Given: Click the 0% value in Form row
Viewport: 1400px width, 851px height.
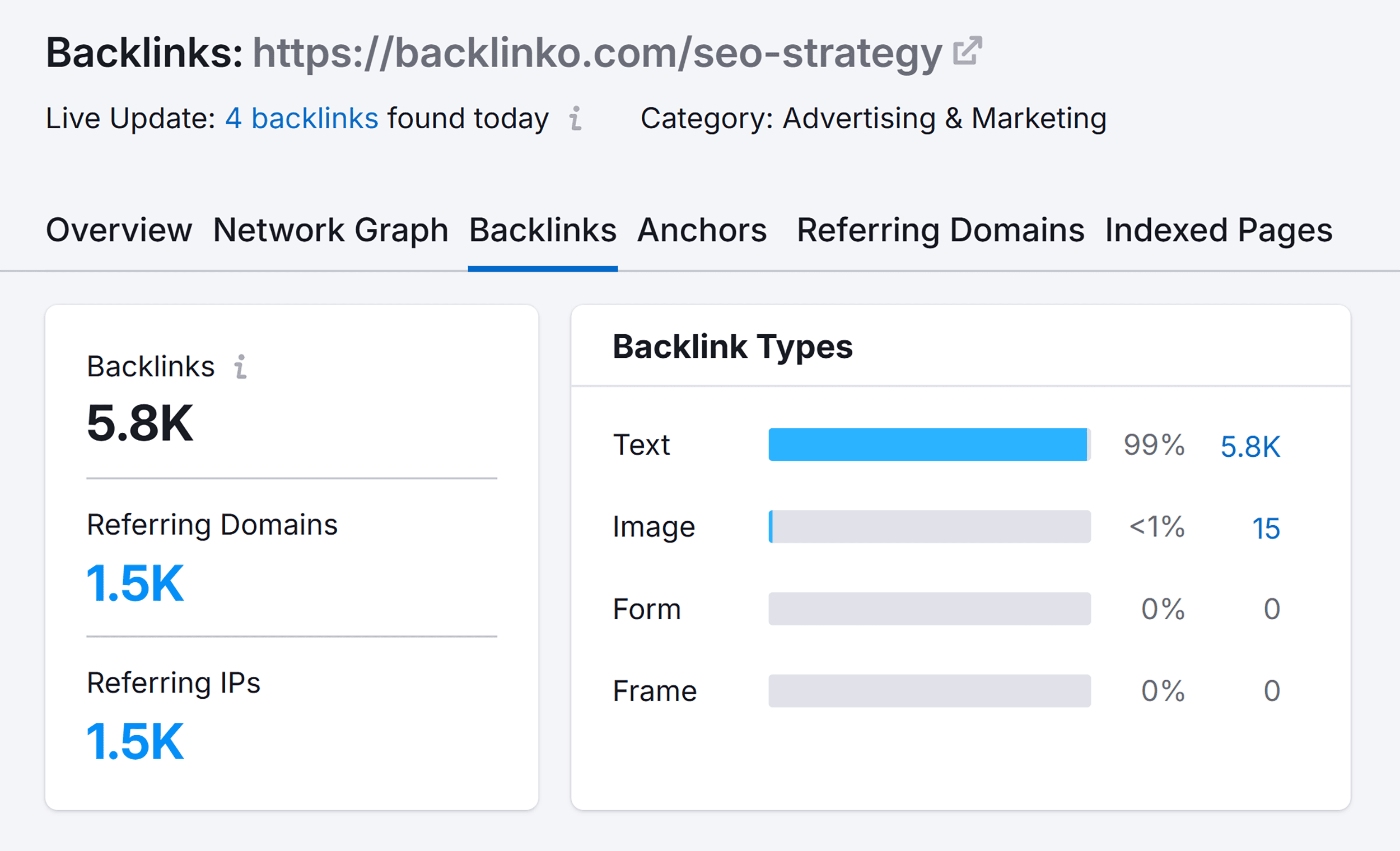Looking at the screenshot, I should click(x=1163, y=609).
